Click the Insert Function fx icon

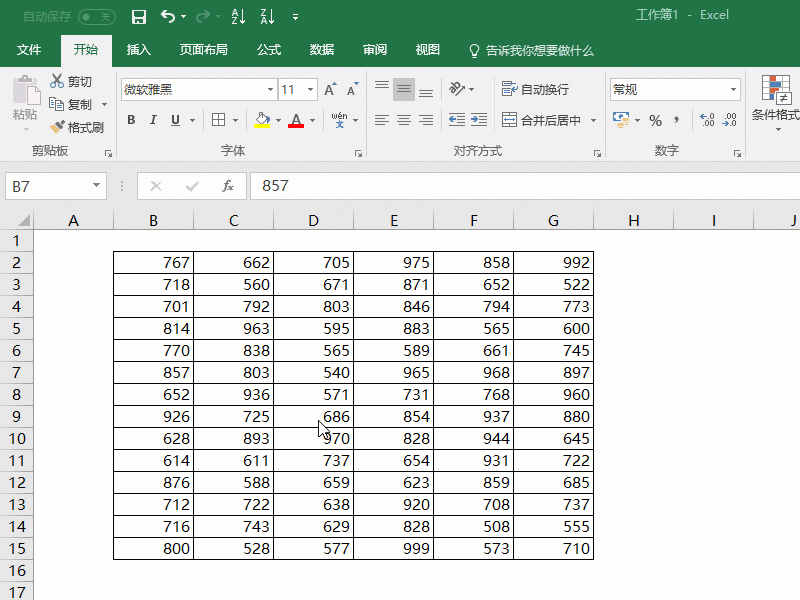(228, 186)
